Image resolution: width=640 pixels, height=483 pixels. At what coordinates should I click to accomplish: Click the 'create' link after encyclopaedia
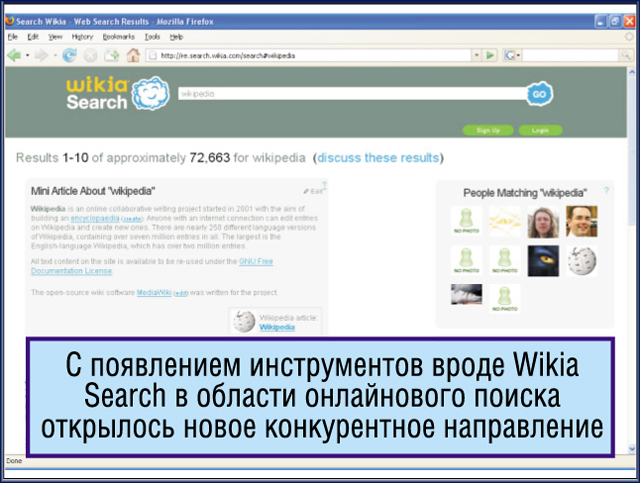pyautogui.click(x=132, y=219)
